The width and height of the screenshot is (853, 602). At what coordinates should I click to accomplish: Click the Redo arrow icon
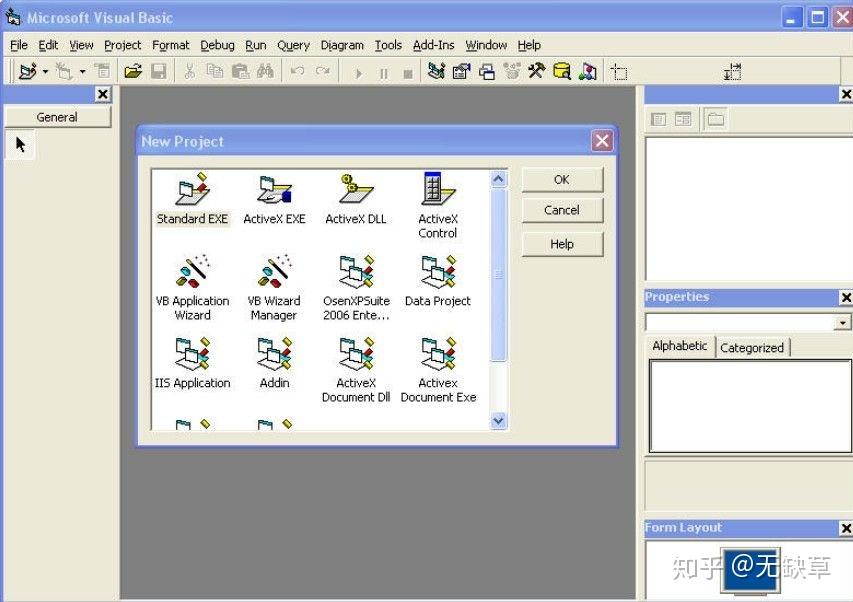[323, 71]
